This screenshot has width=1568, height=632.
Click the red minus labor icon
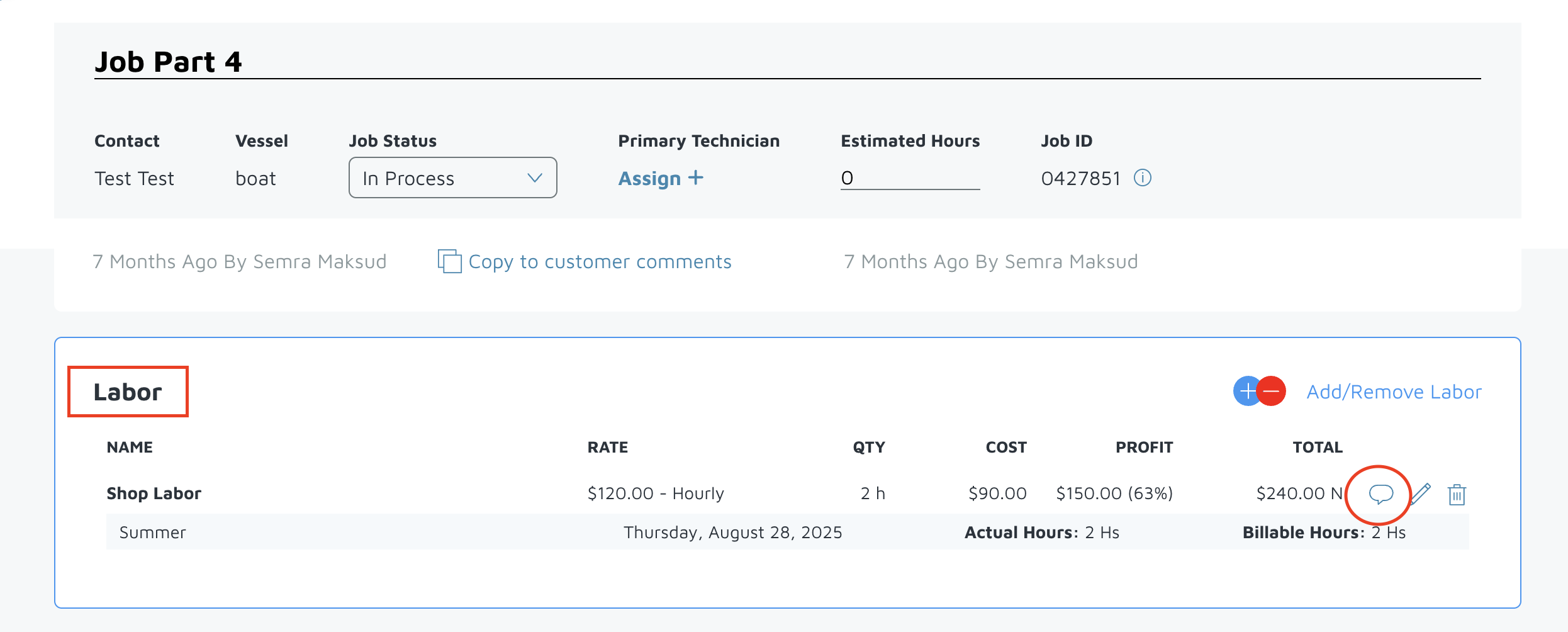pyautogui.click(x=1272, y=392)
